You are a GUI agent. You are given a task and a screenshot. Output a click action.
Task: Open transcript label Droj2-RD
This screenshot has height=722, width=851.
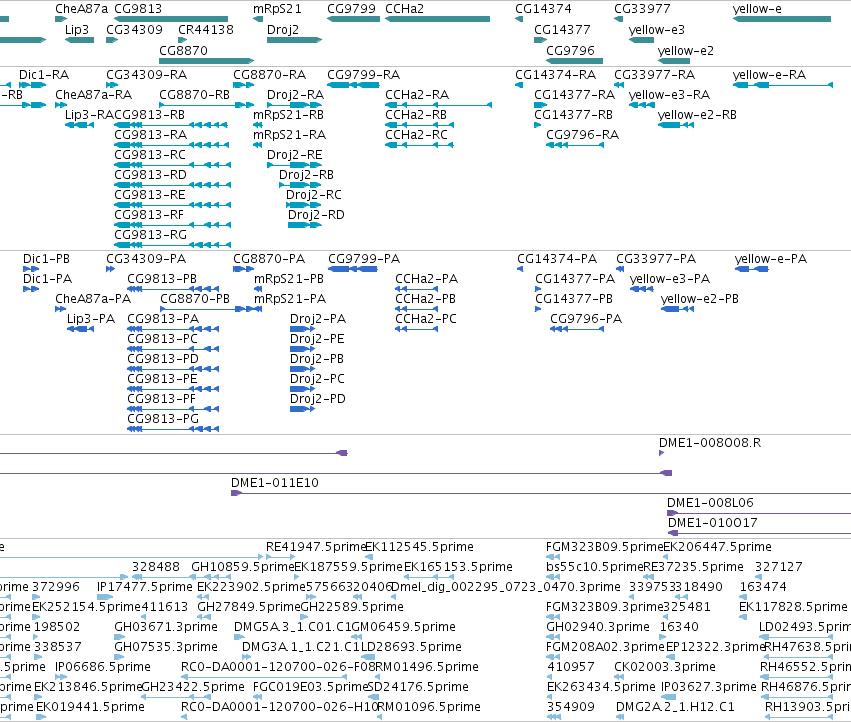click(x=316, y=214)
